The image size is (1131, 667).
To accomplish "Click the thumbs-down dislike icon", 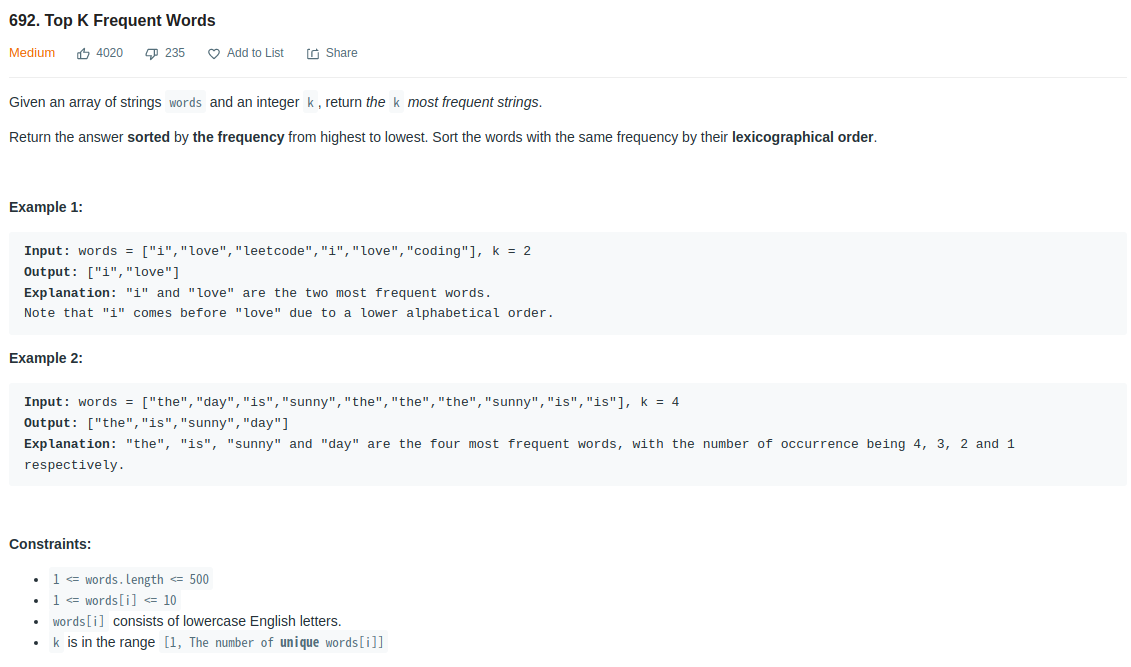I will coord(151,53).
